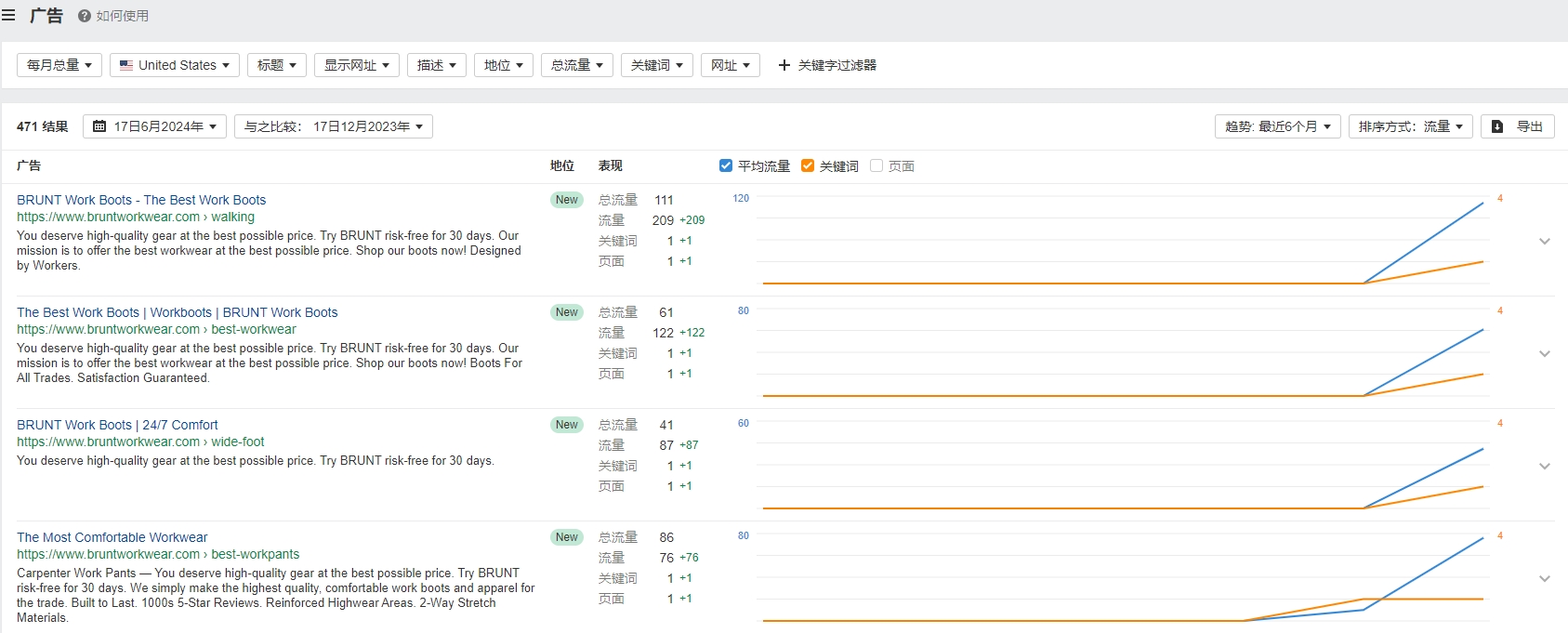Open 'The Best Work Boots | Workboots' ad title
Viewport: 1568px width, 633px height.
[178, 312]
